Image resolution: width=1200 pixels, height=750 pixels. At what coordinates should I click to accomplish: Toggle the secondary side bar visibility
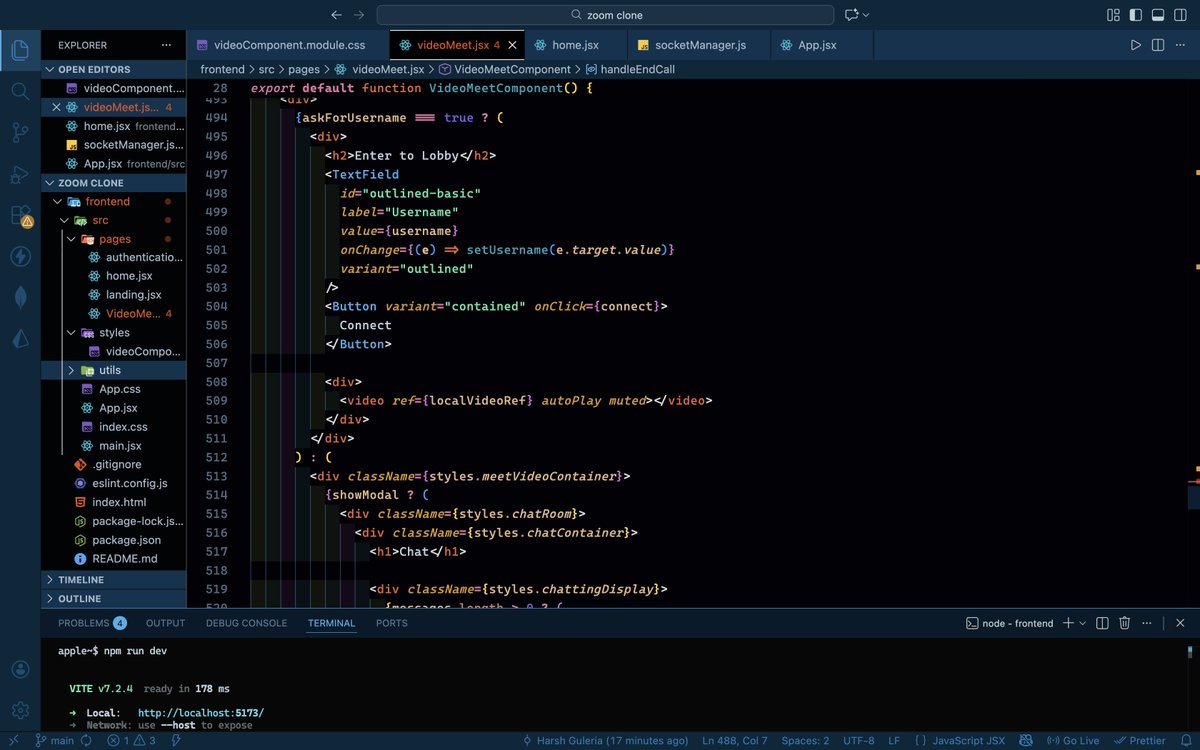pos(1181,15)
